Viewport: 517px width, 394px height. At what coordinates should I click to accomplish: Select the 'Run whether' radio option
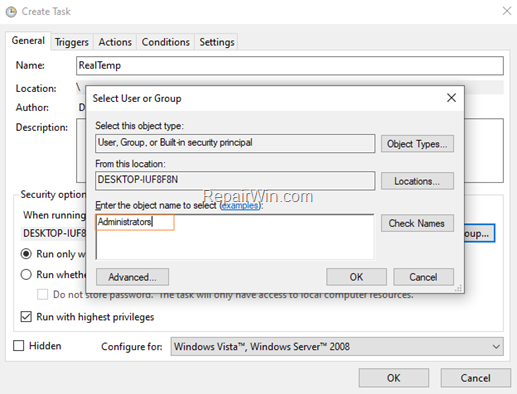tap(26, 275)
